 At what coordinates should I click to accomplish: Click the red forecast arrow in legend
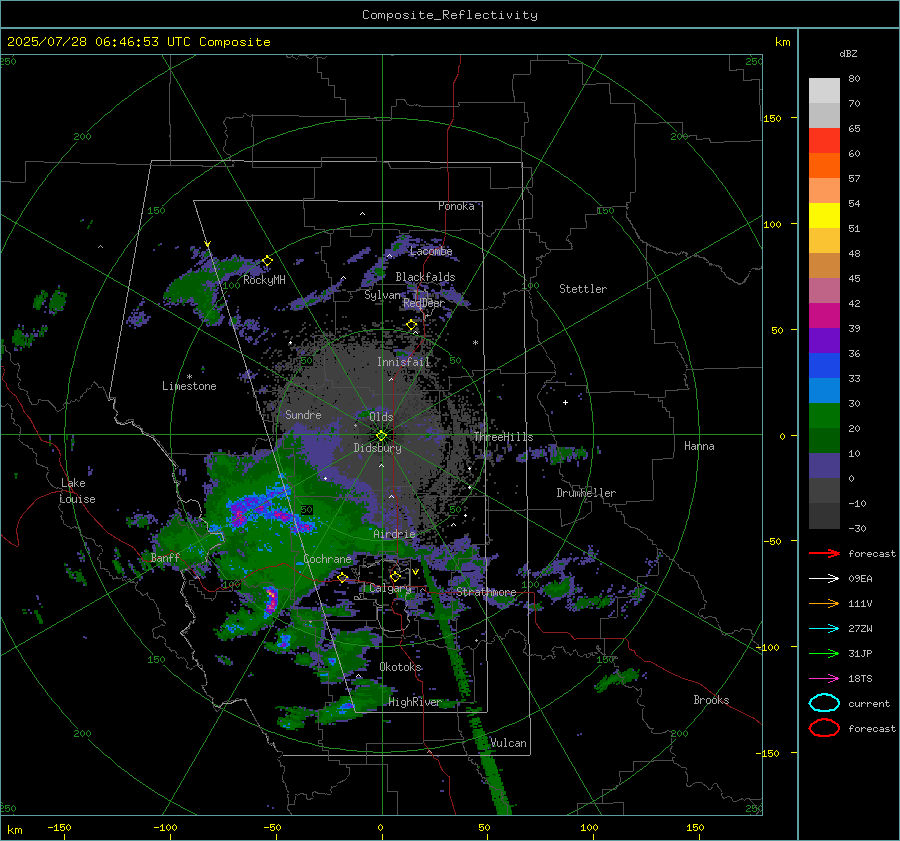point(824,553)
